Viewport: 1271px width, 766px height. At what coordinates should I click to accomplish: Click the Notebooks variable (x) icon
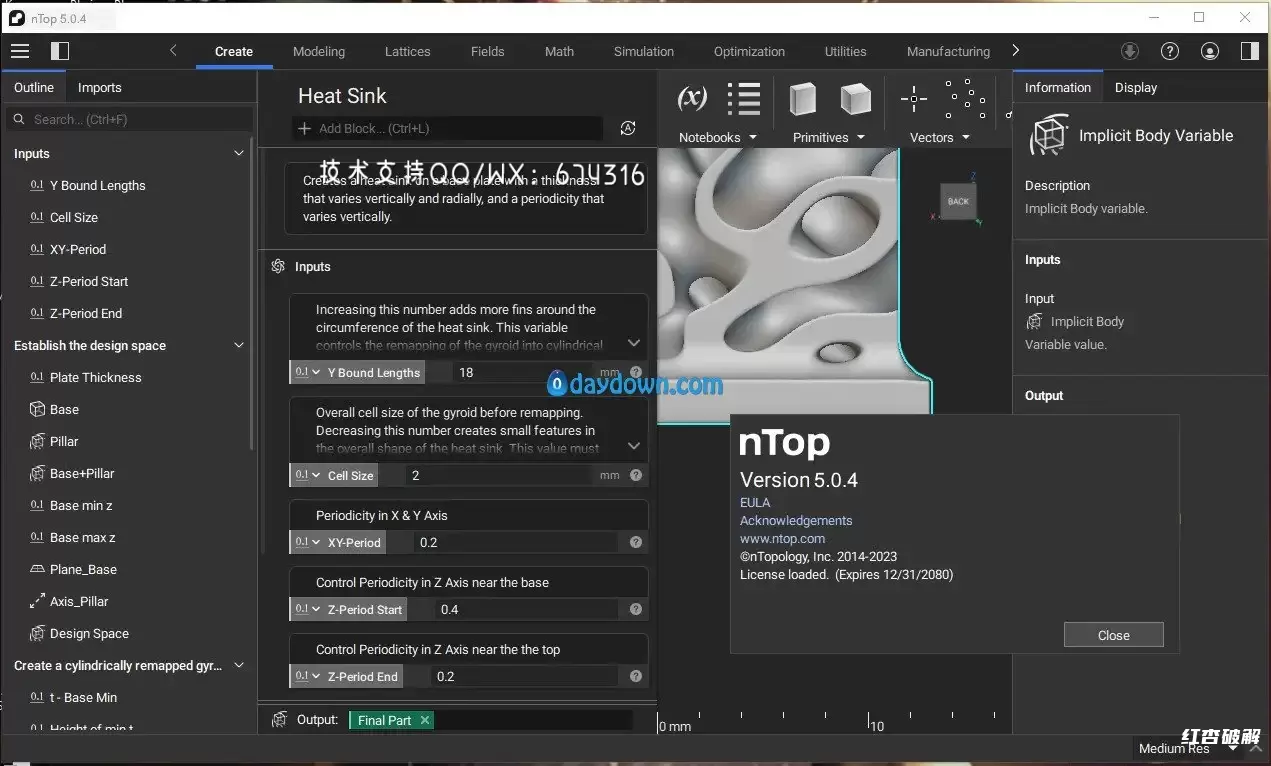pyautogui.click(x=692, y=98)
